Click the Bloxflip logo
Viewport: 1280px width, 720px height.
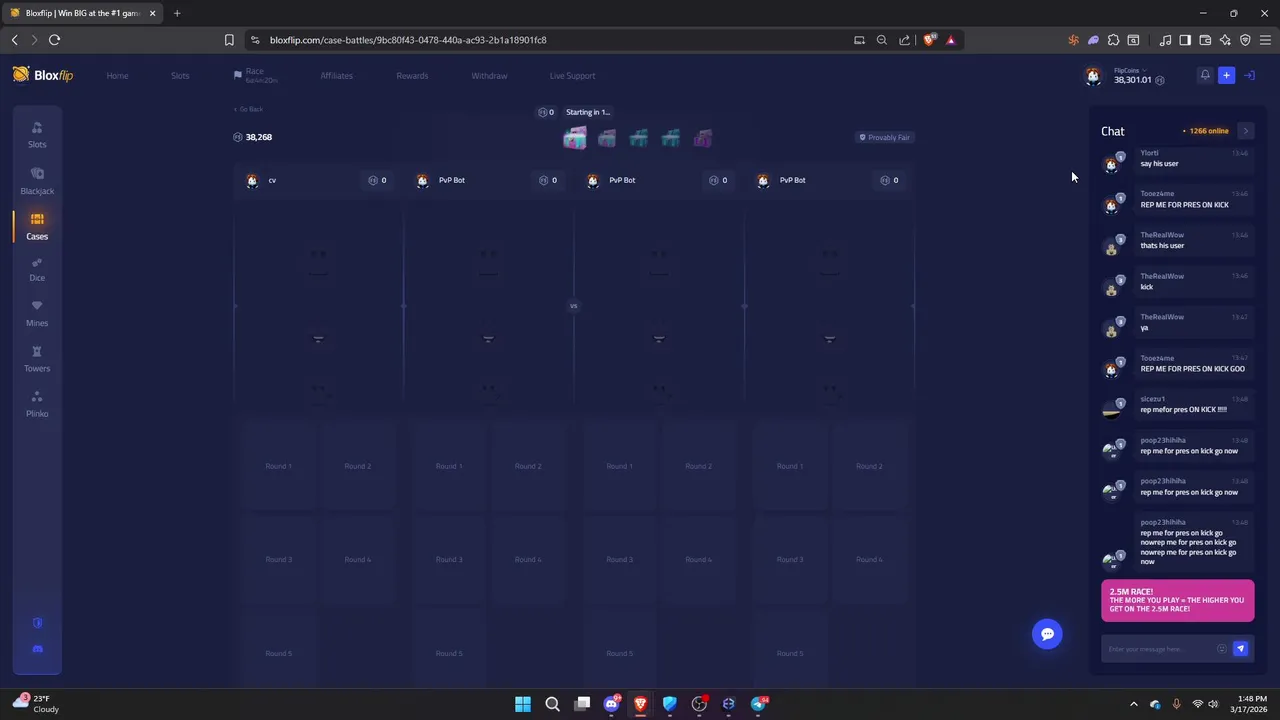43,75
